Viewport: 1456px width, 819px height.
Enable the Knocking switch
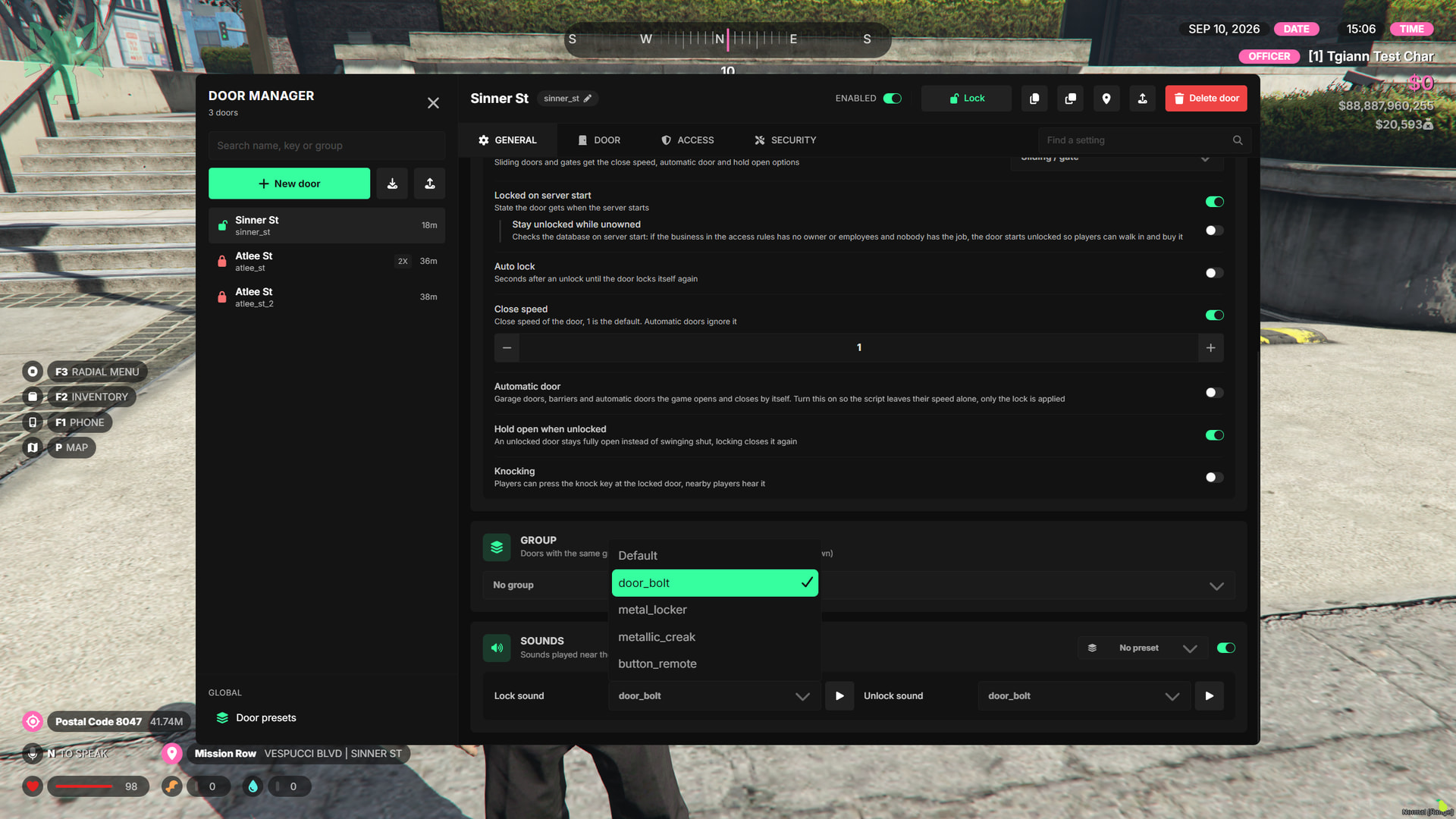1215,478
